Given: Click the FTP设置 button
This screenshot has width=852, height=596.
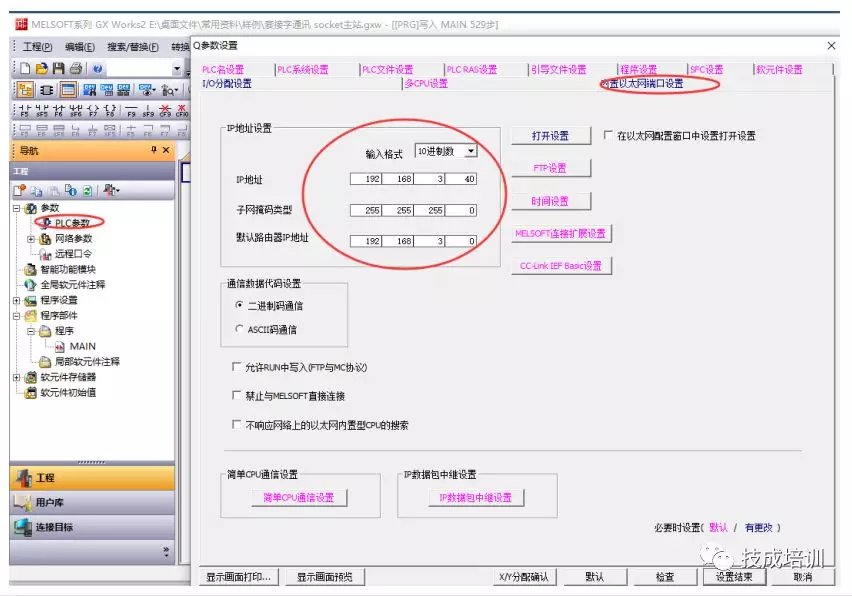Looking at the screenshot, I should (x=550, y=168).
